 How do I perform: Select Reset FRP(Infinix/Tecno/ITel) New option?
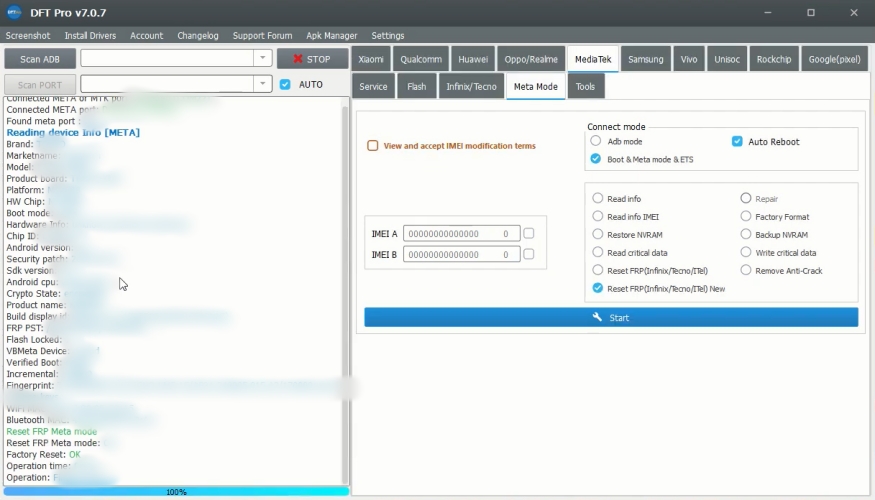coord(598,288)
